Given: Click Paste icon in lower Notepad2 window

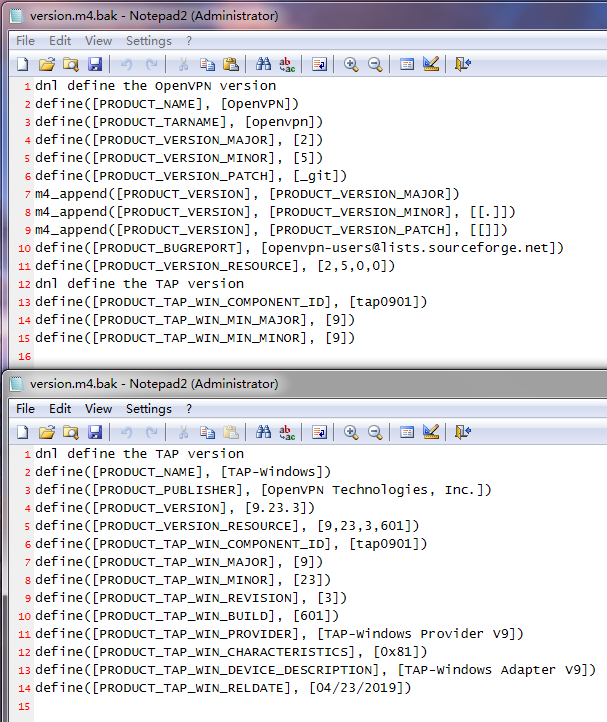Looking at the screenshot, I should pyautogui.click(x=231, y=432).
